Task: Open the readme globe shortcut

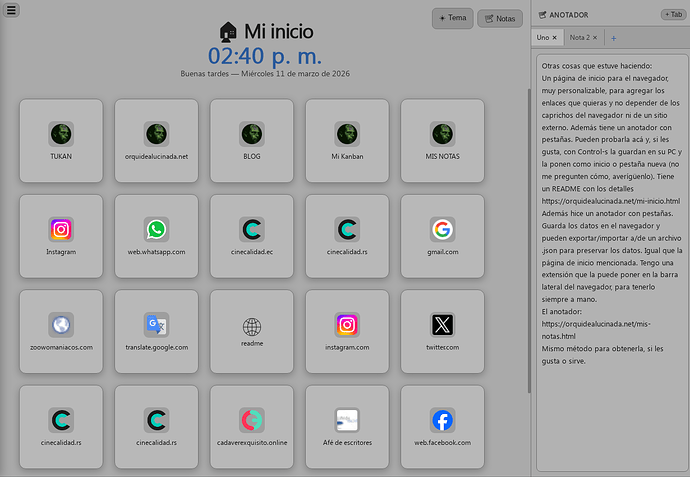Action: pyautogui.click(x=252, y=330)
